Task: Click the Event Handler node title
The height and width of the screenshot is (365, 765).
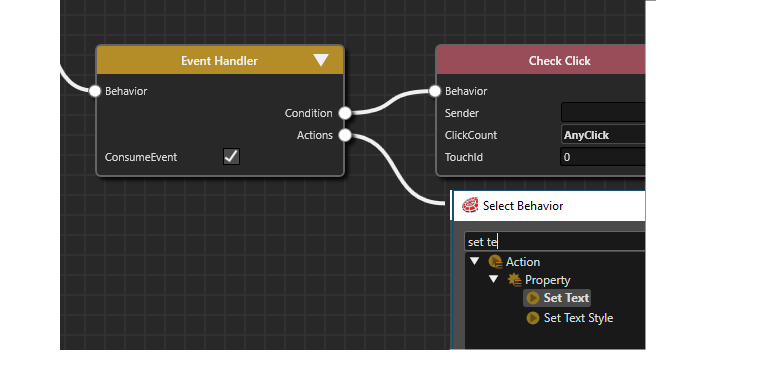Action: click(219, 61)
